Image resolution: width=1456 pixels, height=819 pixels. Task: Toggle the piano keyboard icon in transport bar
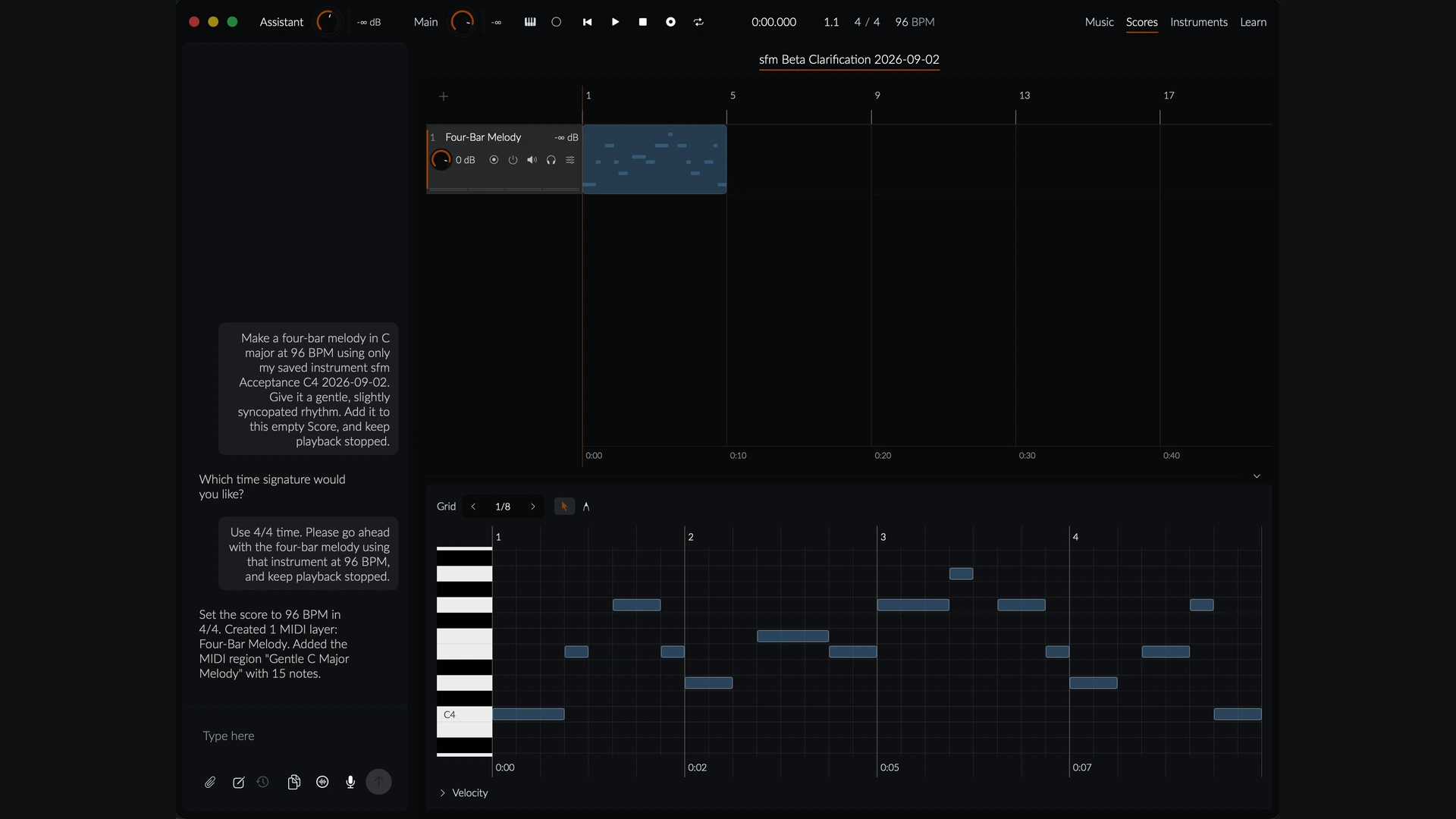(x=530, y=22)
